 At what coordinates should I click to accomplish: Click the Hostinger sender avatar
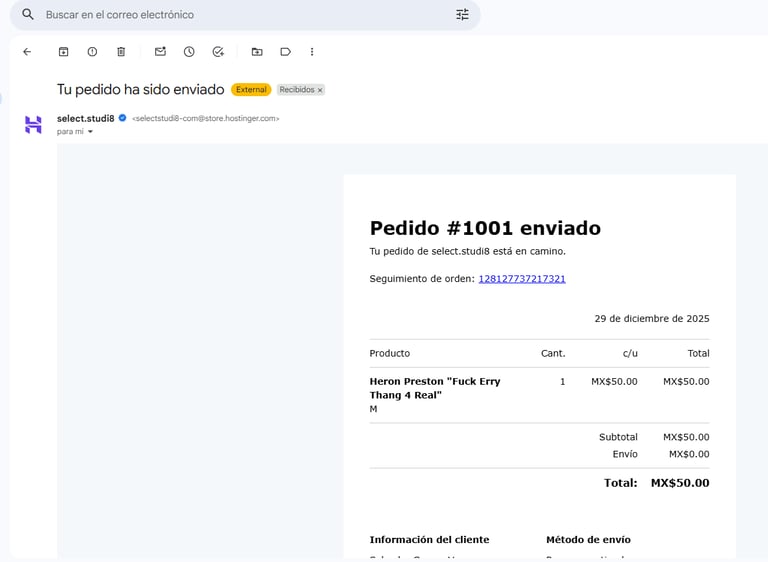click(x=33, y=124)
